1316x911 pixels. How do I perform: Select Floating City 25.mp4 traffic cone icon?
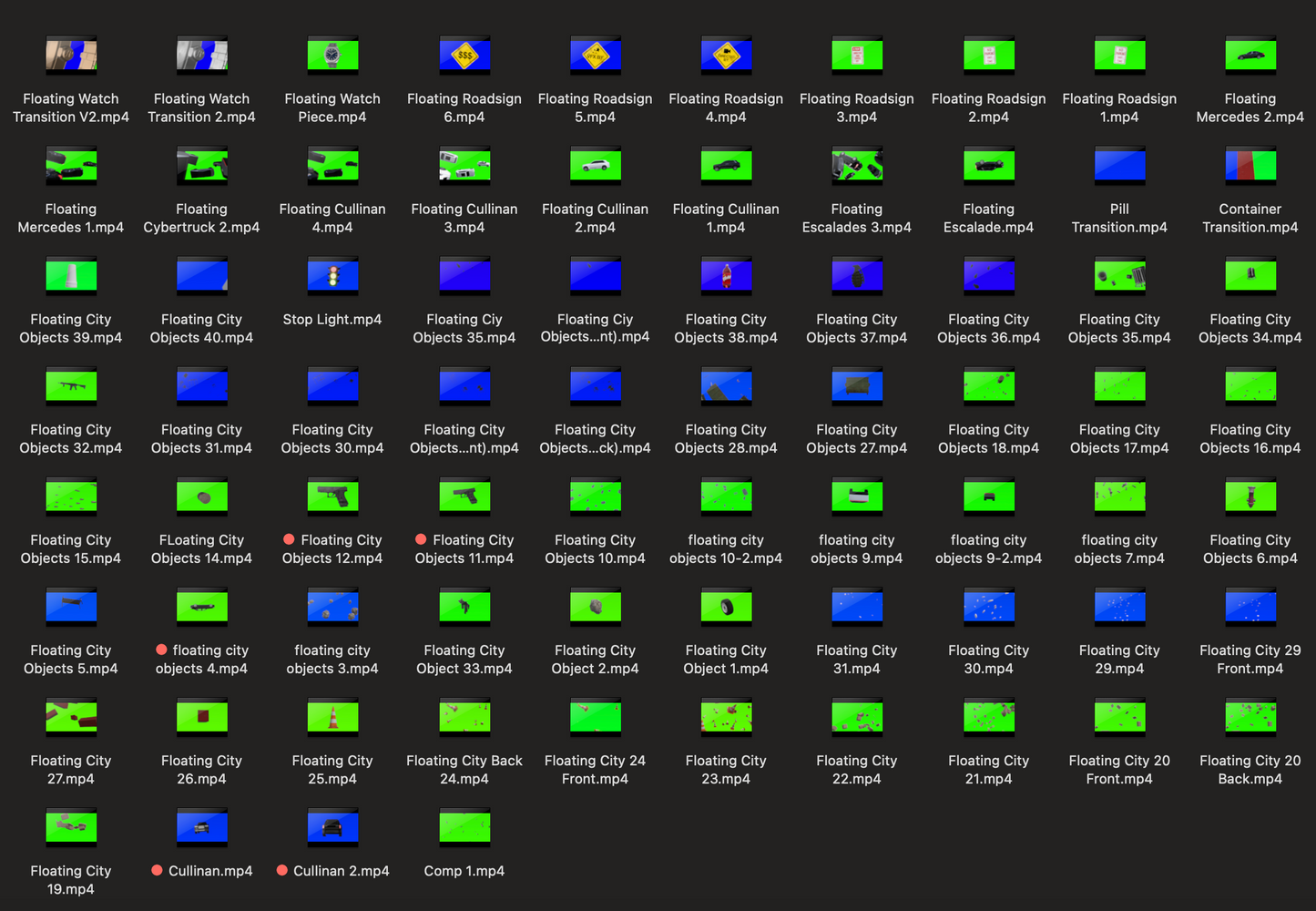[x=332, y=718]
